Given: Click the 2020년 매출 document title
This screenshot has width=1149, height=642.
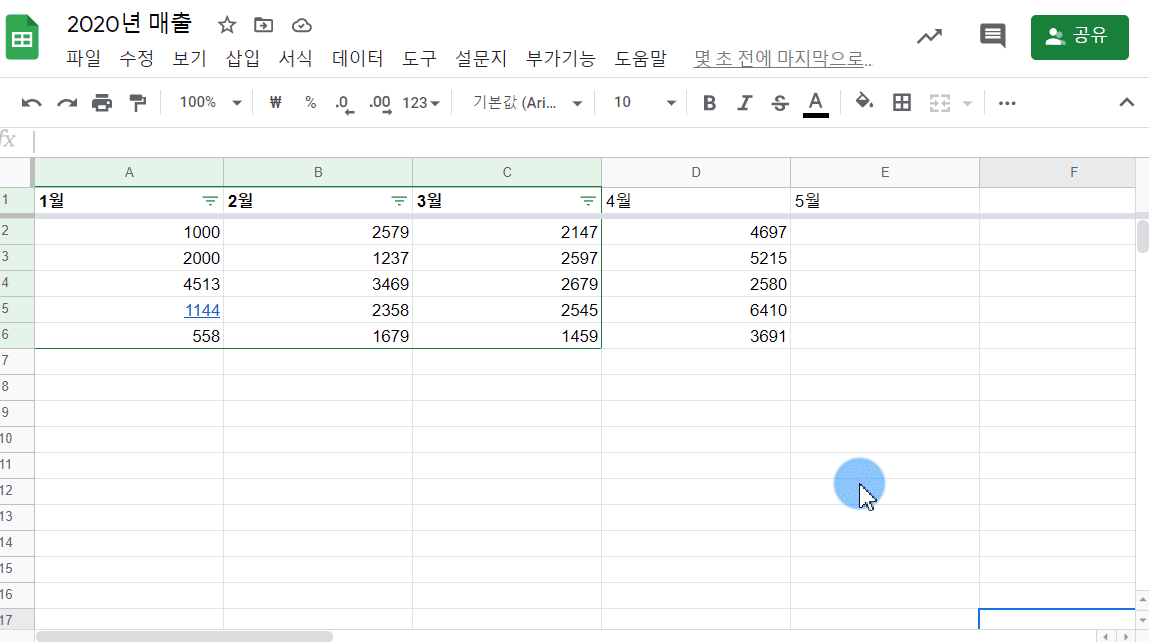Looking at the screenshot, I should (129, 23).
